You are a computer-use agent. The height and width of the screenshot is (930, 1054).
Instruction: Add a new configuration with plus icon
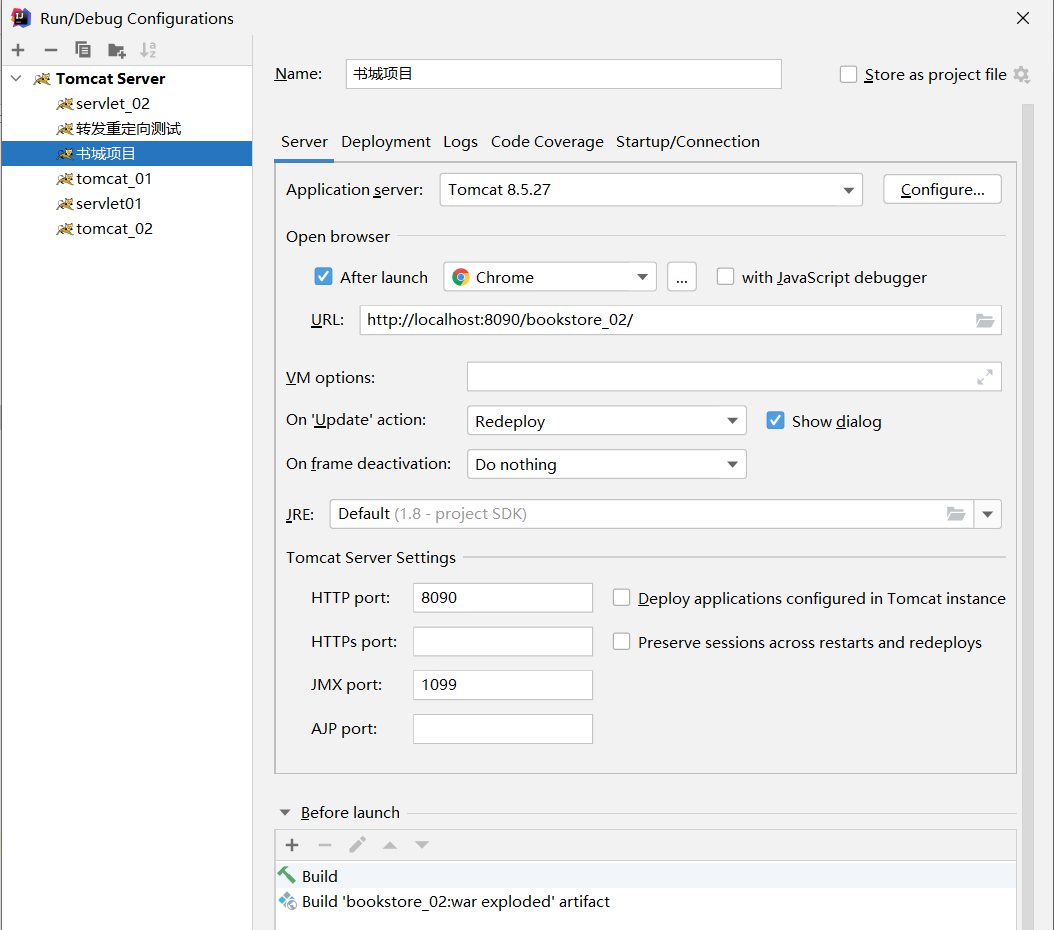[18, 50]
